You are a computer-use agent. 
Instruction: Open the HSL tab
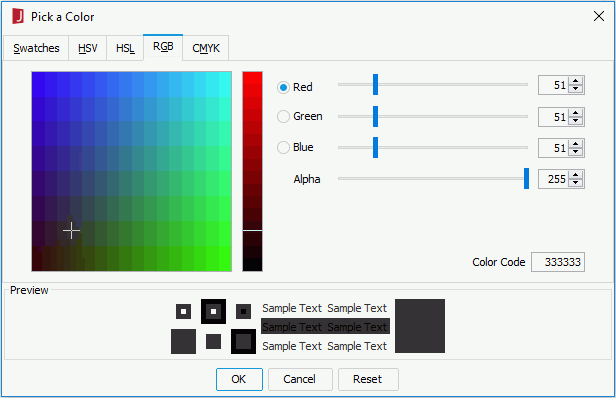125,48
